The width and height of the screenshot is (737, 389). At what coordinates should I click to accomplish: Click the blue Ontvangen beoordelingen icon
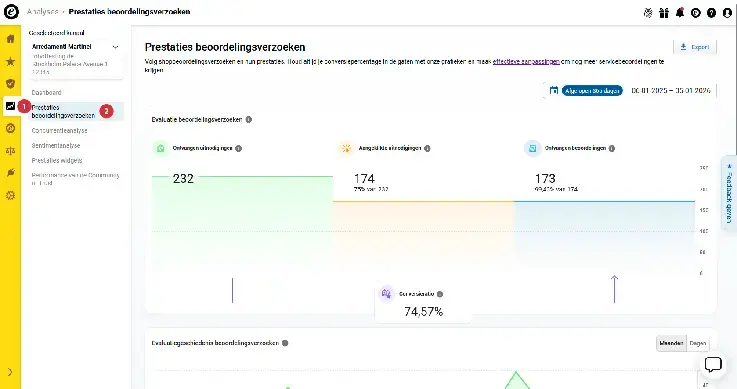tap(533, 148)
